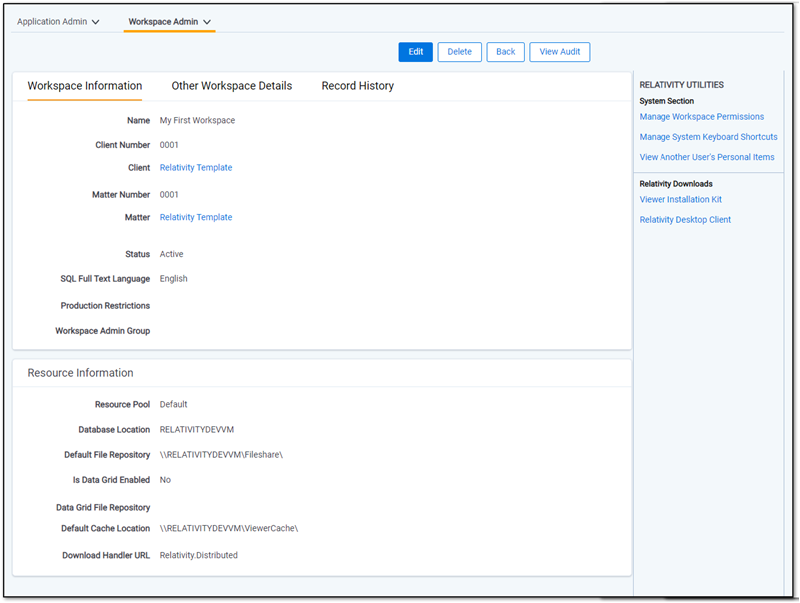Open View Audit for the workspace
Viewport: 800px width, 603px height.
coord(560,52)
